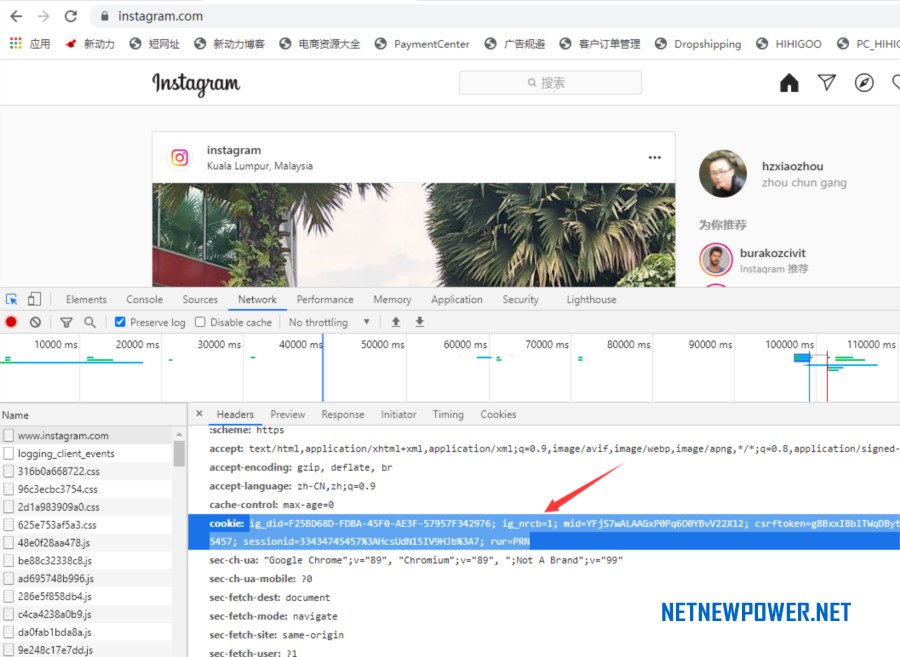The height and width of the screenshot is (657, 900).
Task: Switch to the Elements tab
Action: [86, 300]
